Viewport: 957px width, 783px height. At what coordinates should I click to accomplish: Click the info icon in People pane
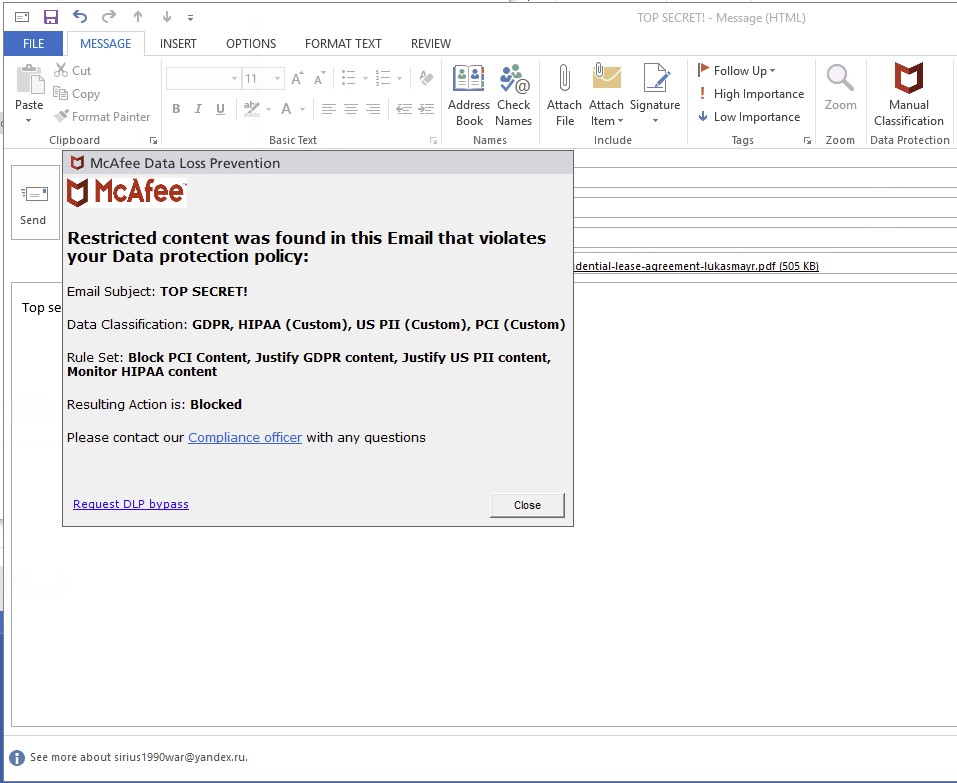16,758
